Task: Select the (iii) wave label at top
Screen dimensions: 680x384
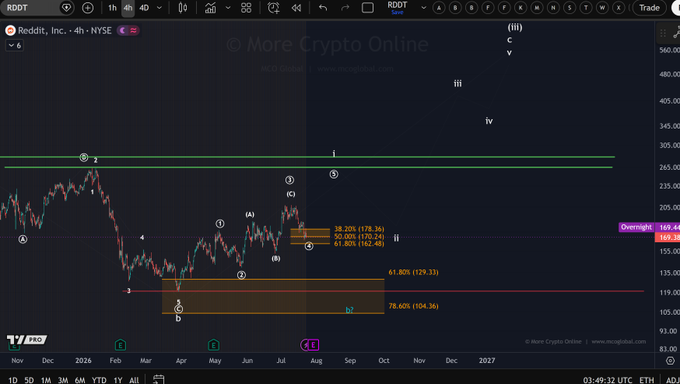Action: click(x=515, y=27)
